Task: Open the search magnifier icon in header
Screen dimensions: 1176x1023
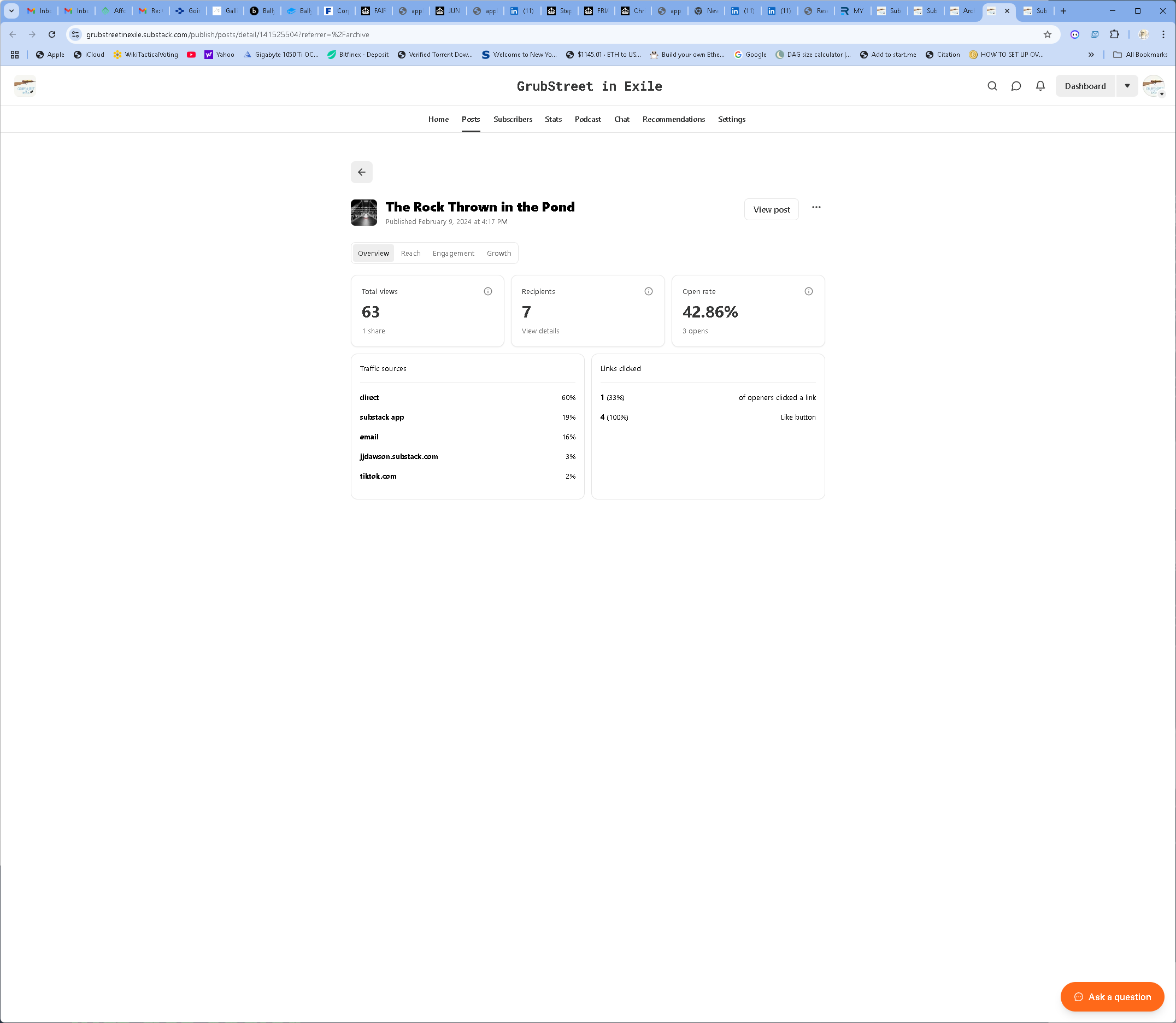Action: (x=992, y=86)
